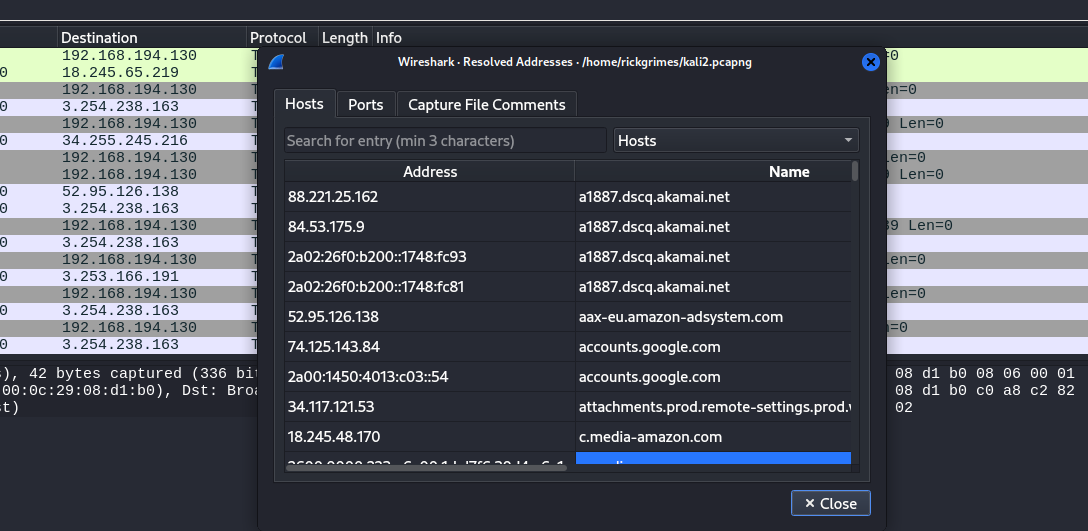Click the Protocol column header

point(277,38)
